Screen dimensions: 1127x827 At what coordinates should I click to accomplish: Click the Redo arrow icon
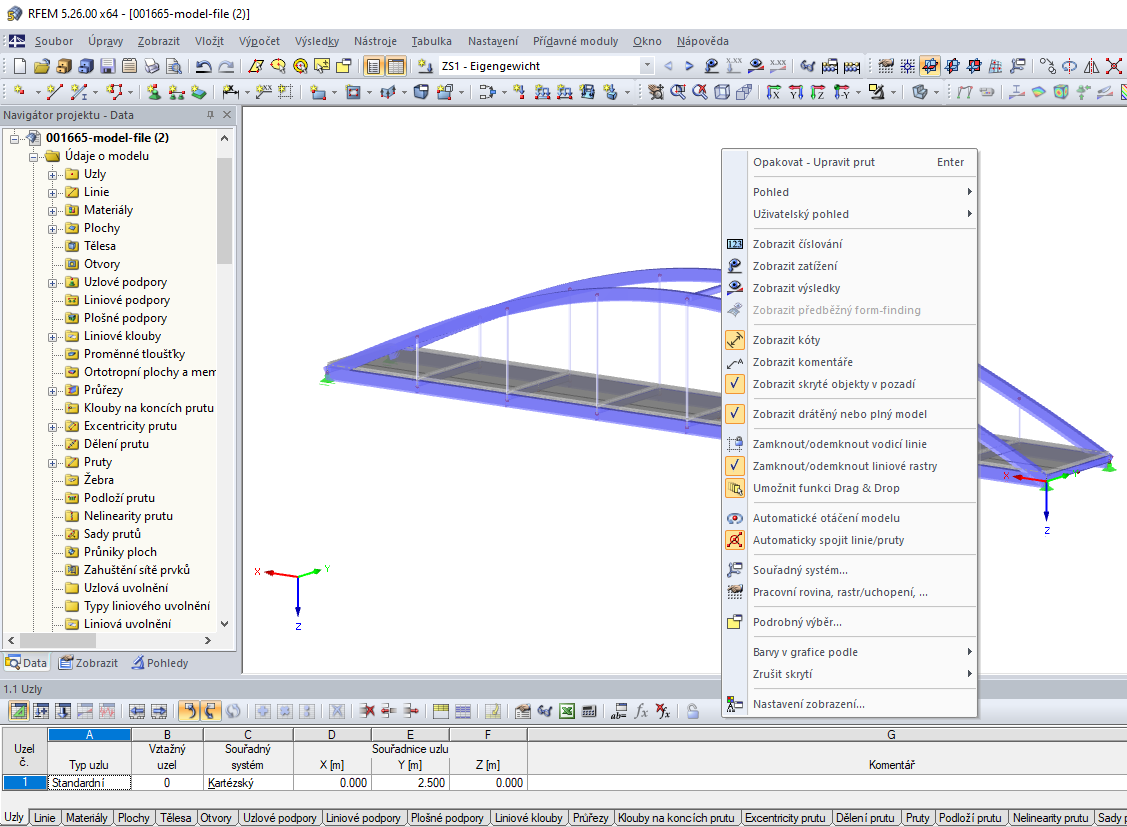(226, 66)
